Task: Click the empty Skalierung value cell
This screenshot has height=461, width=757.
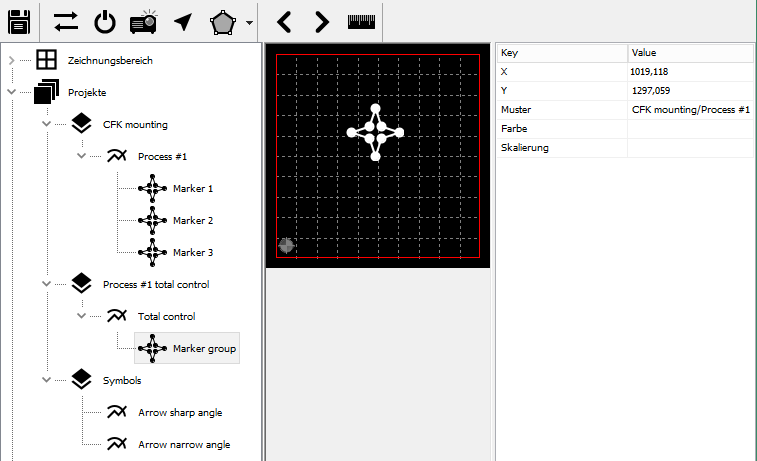Action: pyautogui.click(x=690, y=147)
